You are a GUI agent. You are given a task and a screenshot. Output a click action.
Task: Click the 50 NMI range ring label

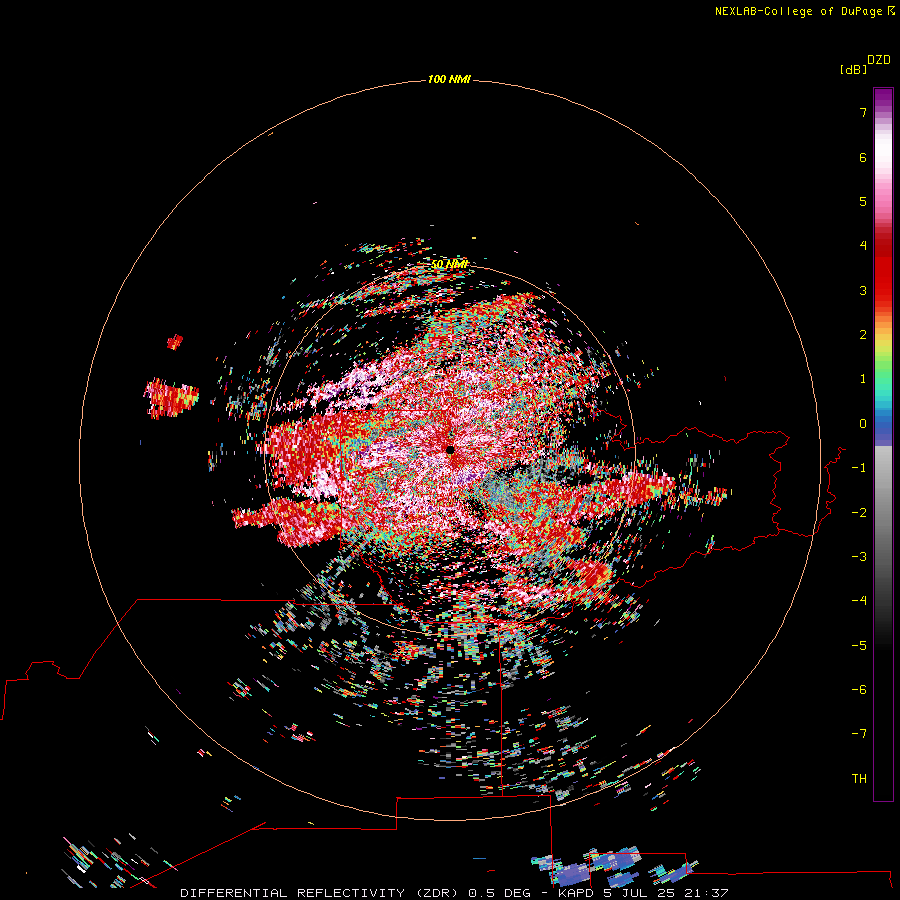pyautogui.click(x=449, y=264)
